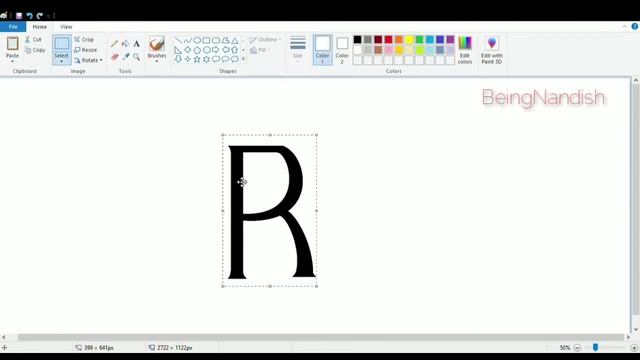Activate the Color 1 foreground selector
640x360 pixels.
(322, 50)
